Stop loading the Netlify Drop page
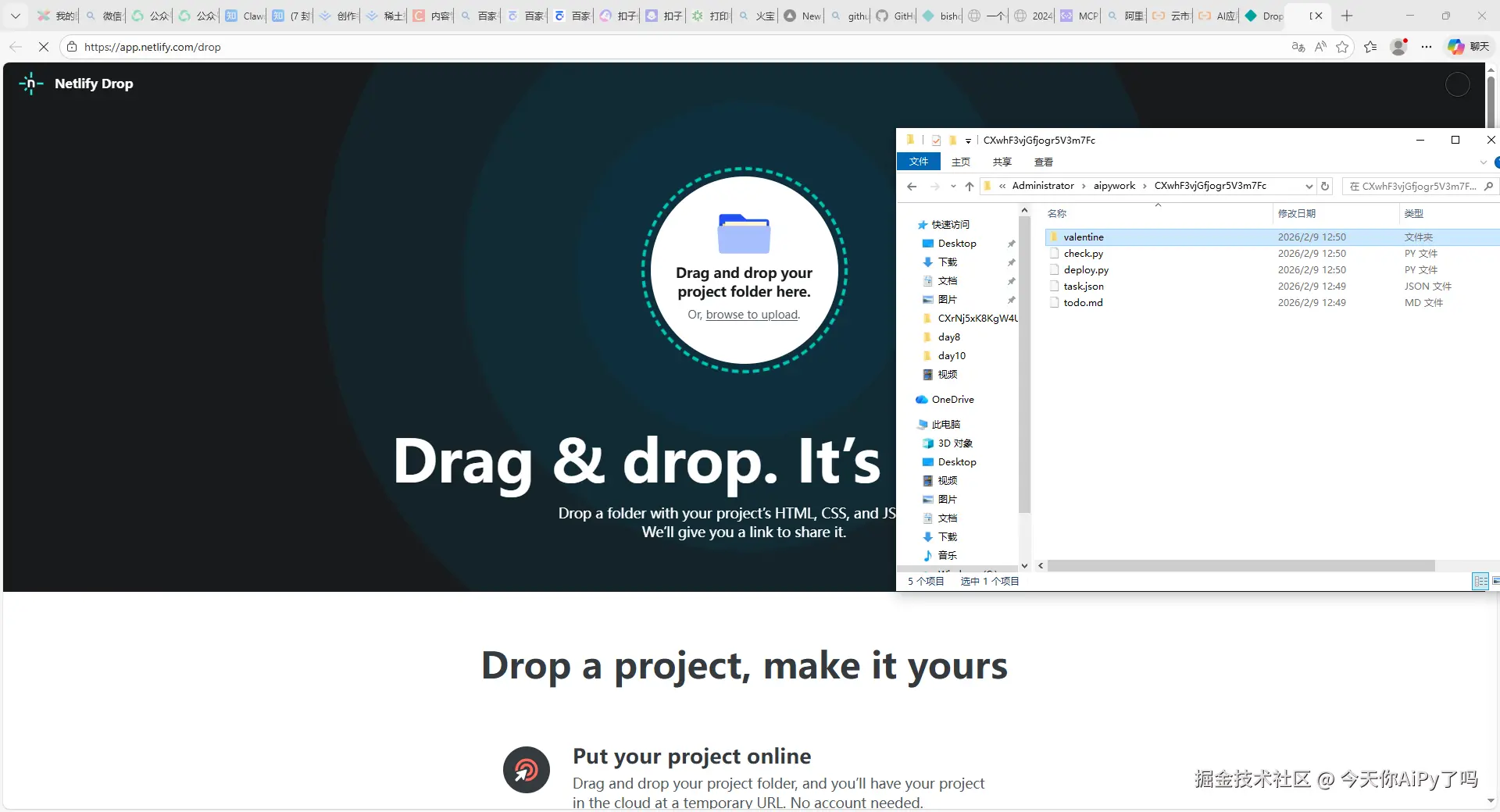Image resolution: width=1500 pixels, height=812 pixels. 44,47
